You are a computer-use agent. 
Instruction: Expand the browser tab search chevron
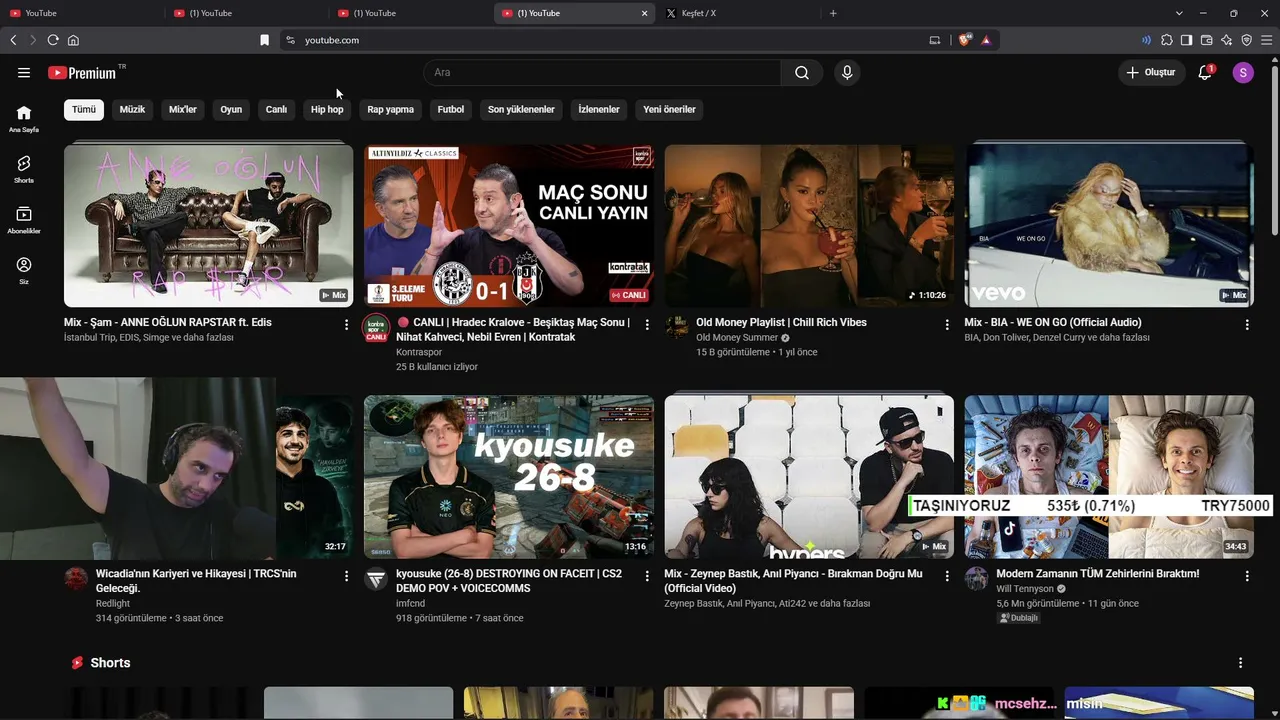click(x=1179, y=13)
